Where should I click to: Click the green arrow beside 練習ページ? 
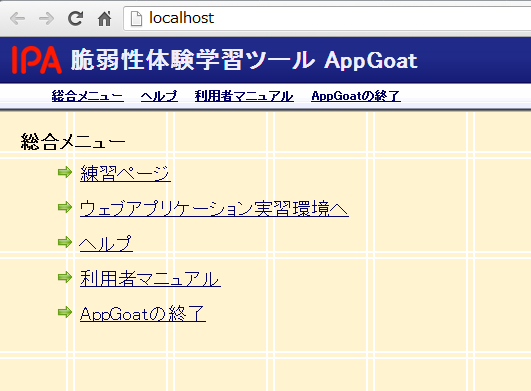(x=65, y=172)
